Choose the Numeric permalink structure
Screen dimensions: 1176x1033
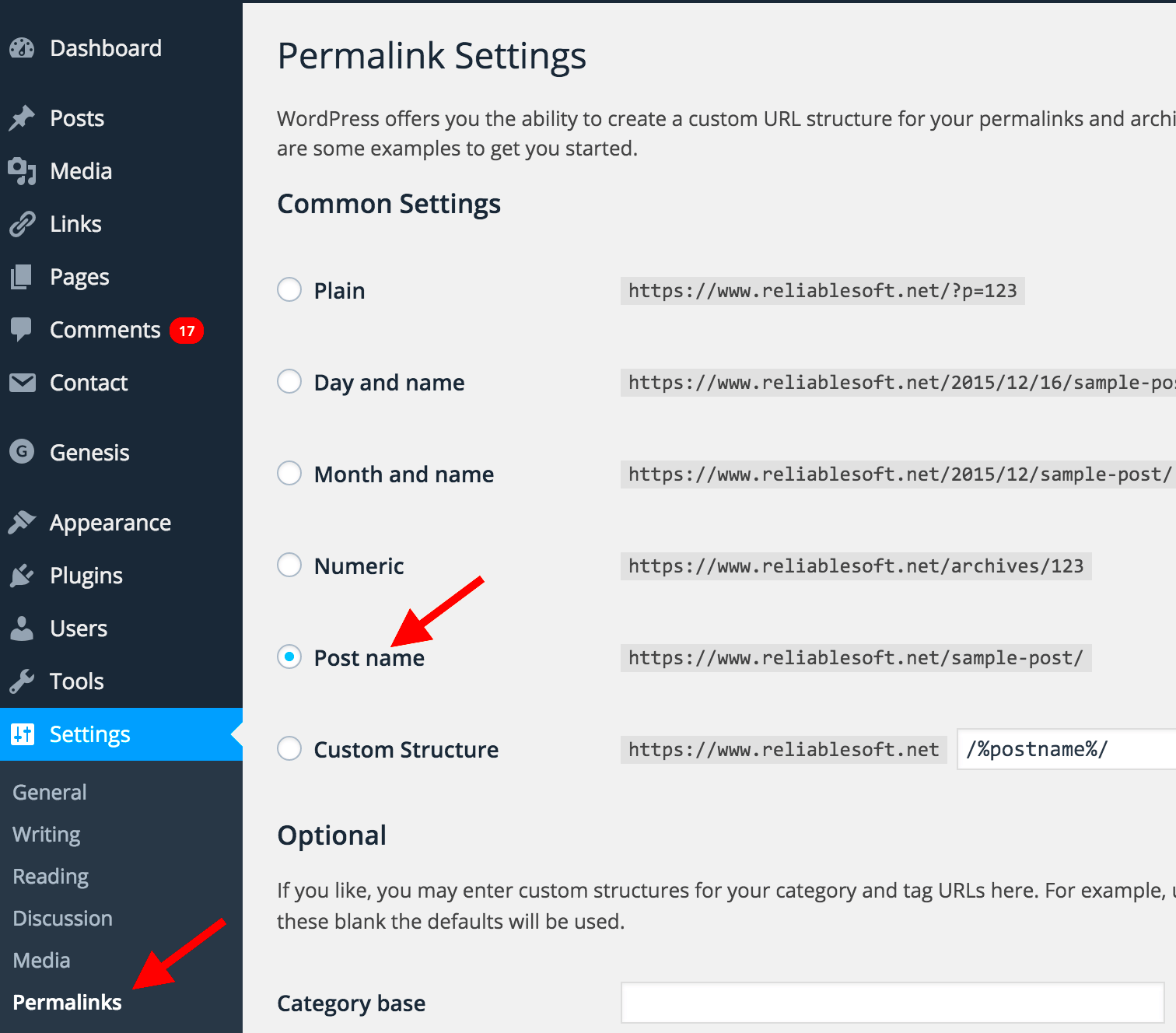289,566
